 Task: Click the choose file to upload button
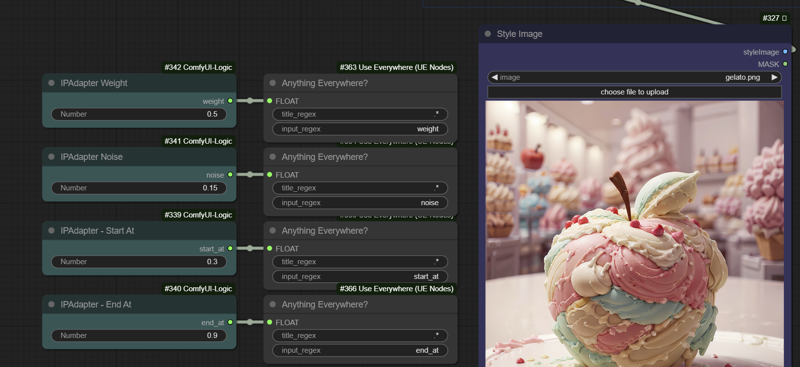(x=634, y=92)
